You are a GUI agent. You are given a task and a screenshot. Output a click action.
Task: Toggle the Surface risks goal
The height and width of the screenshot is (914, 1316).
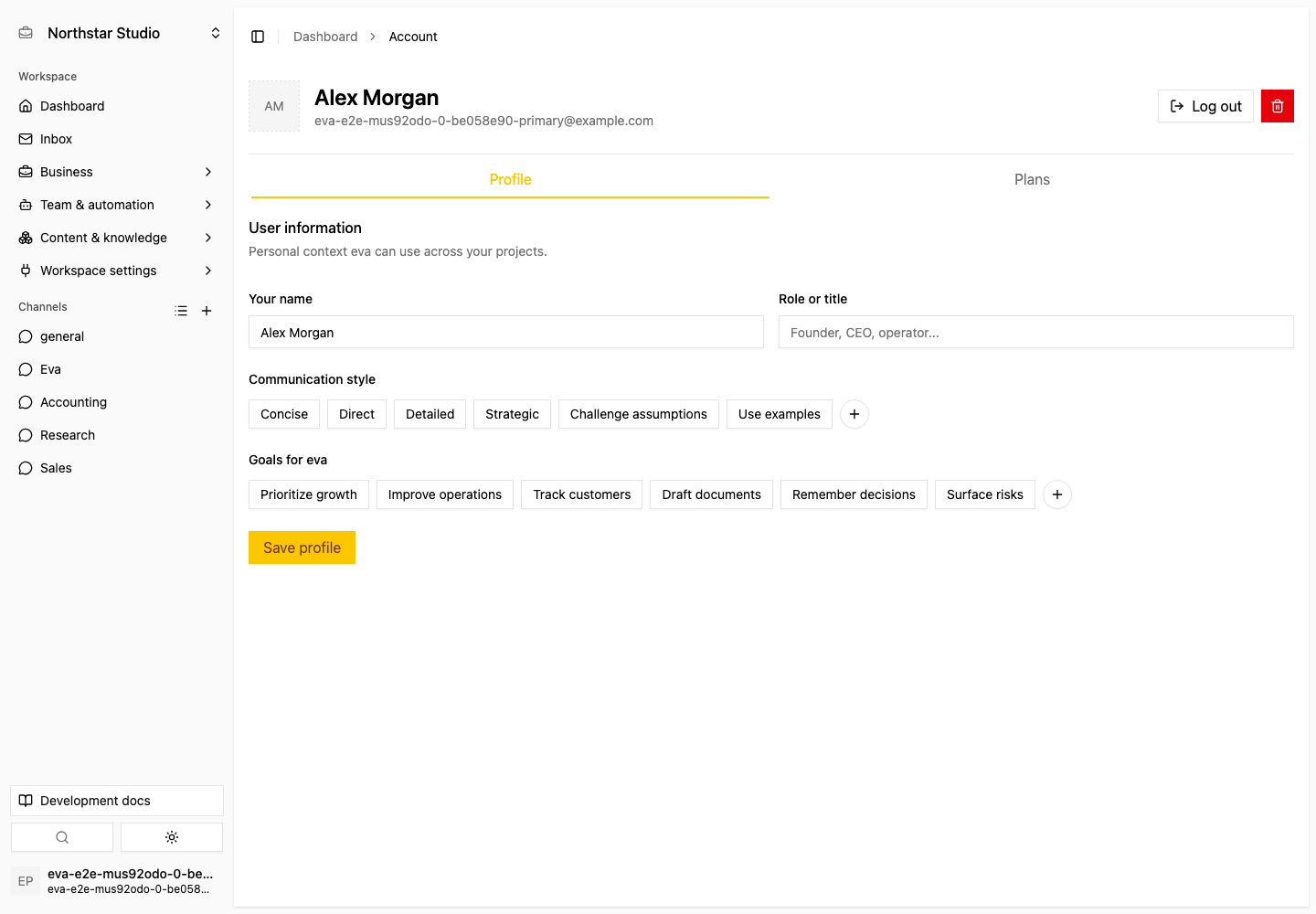(x=985, y=494)
